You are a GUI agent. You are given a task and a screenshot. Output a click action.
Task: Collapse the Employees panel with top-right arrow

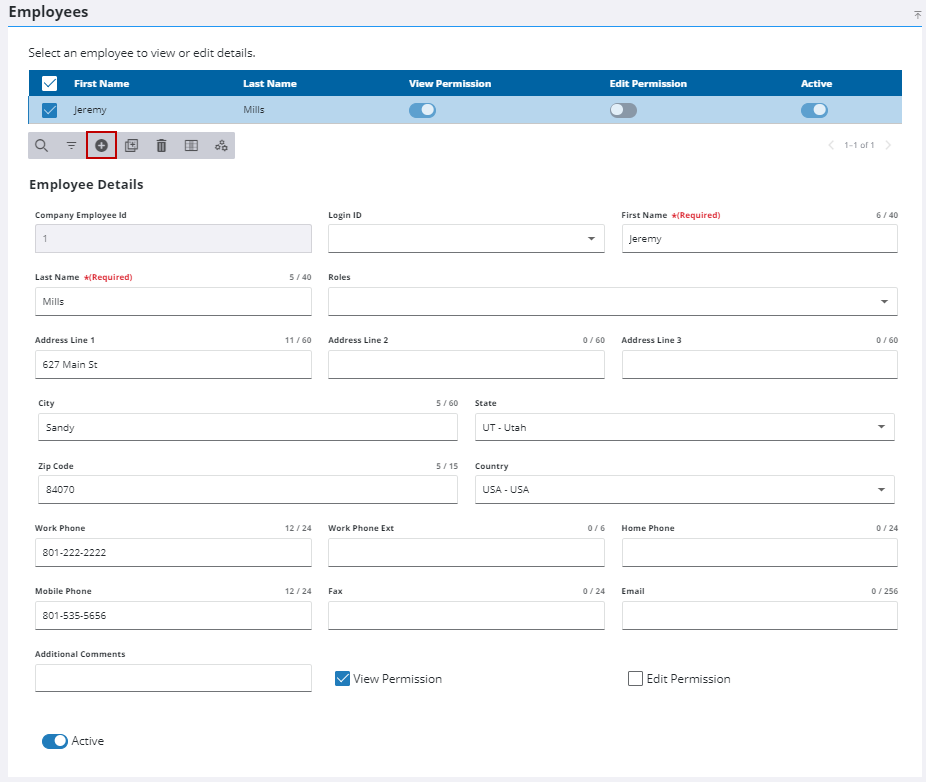(x=917, y=15)
